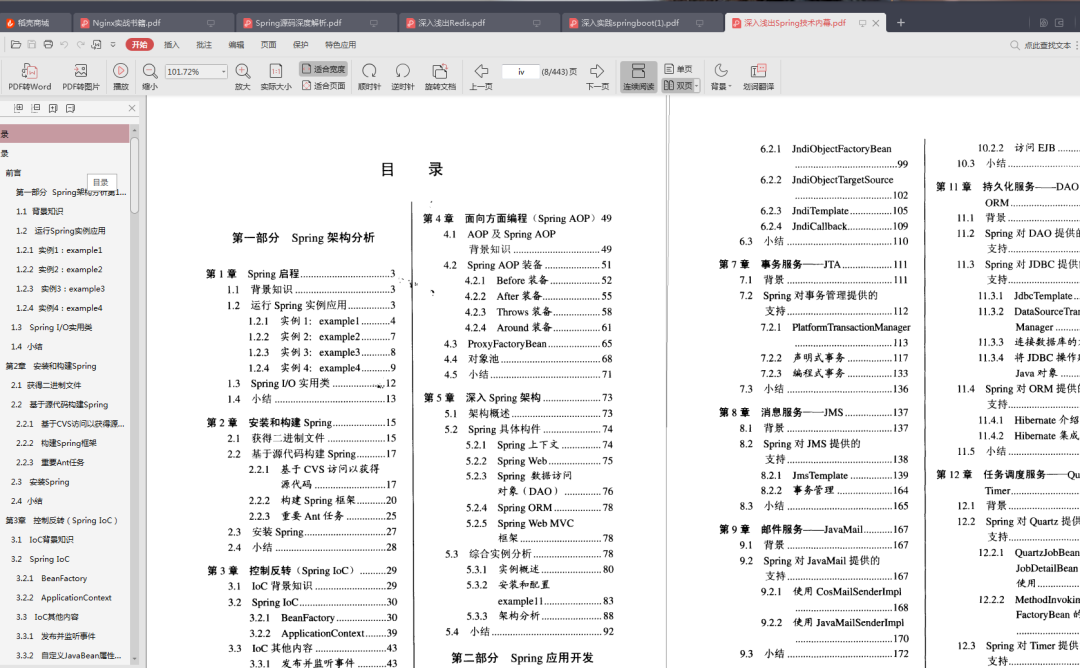Rotate the page clockwise with 顺时针
The image size is (1080, 668).
pos(369,76)
